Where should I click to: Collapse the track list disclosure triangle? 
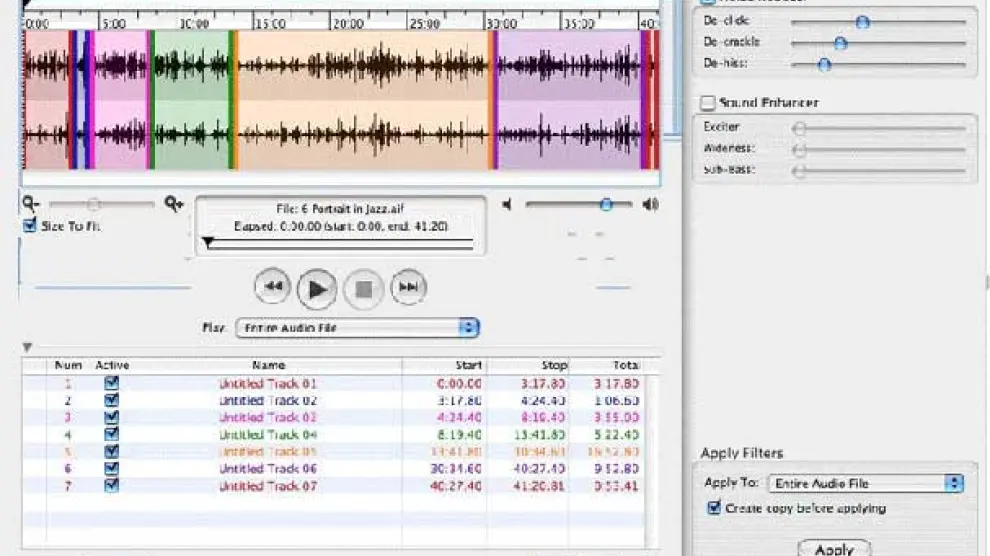point(27,348)
